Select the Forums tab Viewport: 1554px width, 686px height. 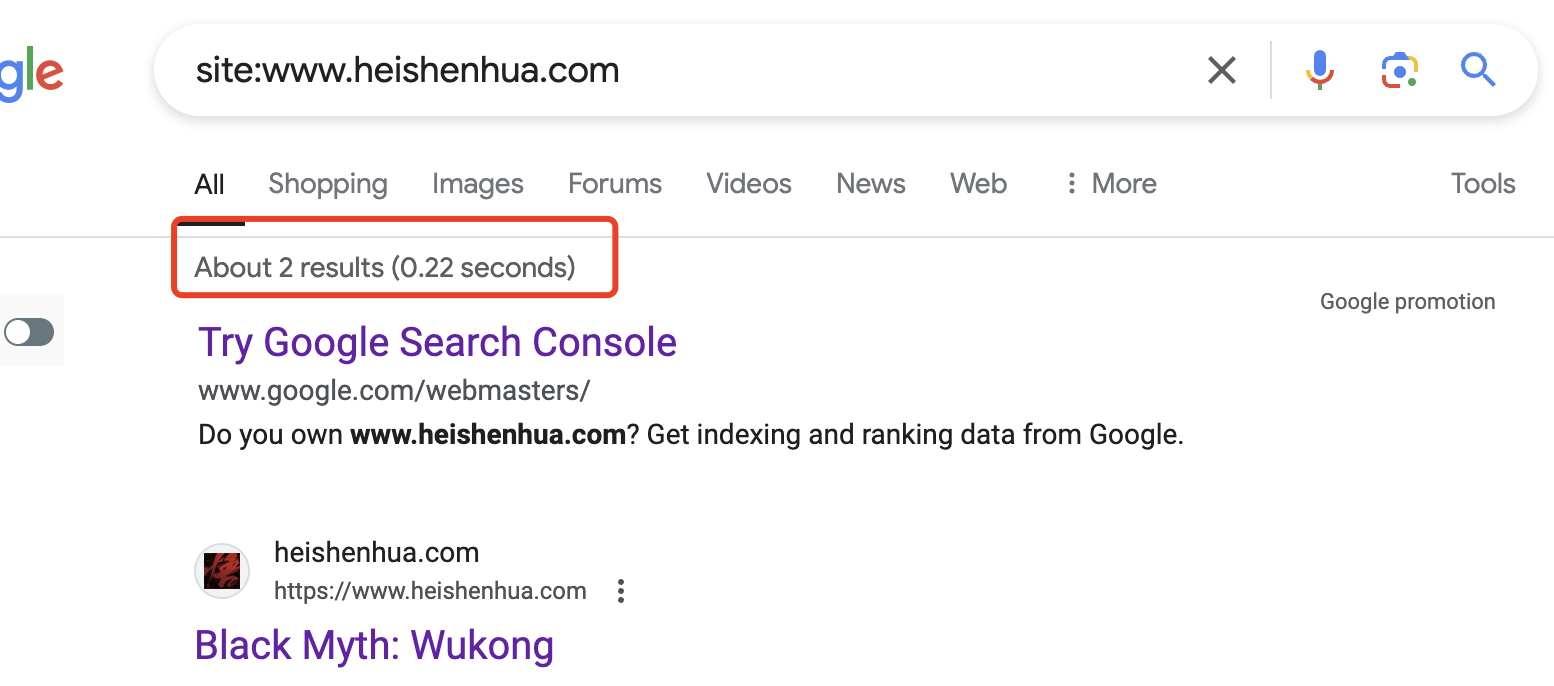coord(615,184)
